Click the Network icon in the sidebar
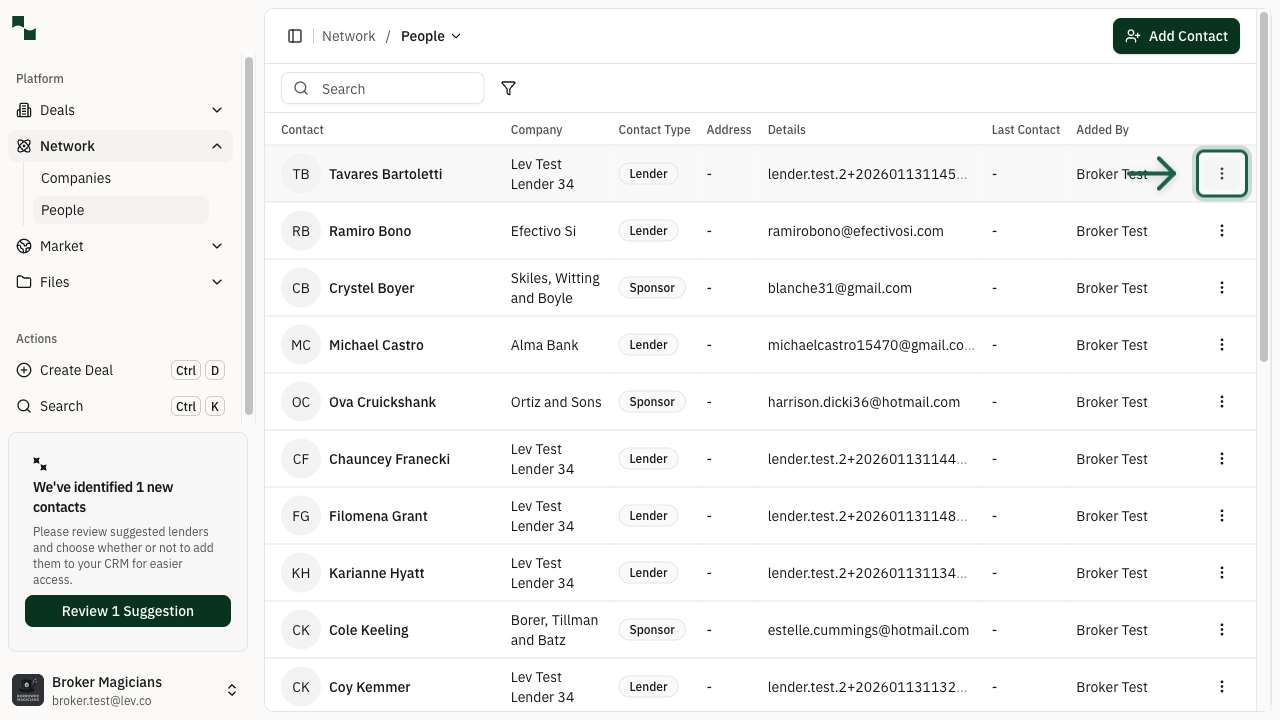This screenshot has width=1280, height=720. pos(22,146)
